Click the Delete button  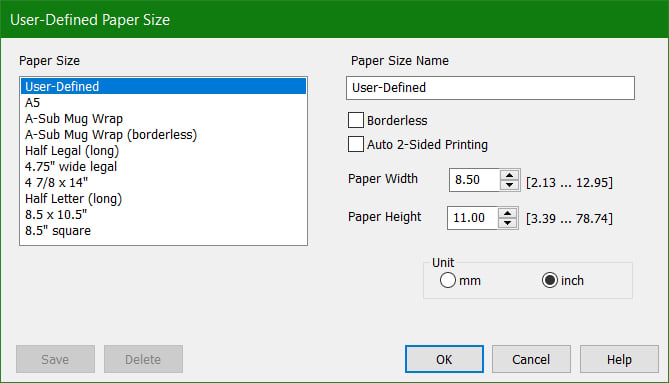143,359
